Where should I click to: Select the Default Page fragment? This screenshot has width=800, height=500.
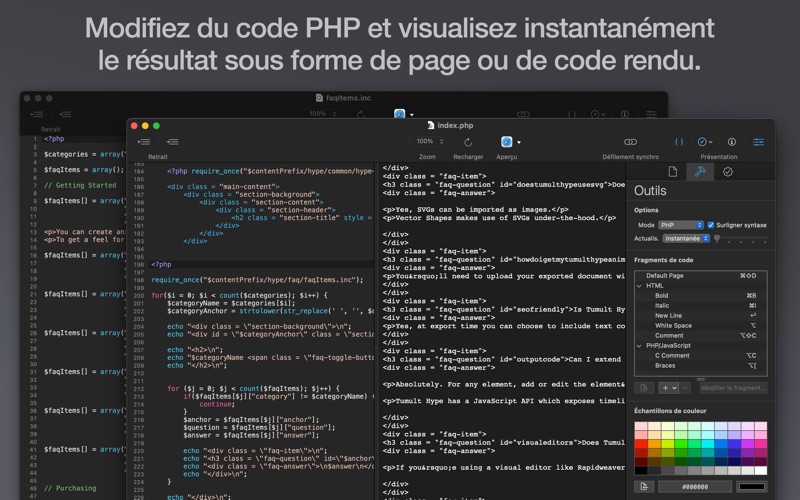pos(701,276)
